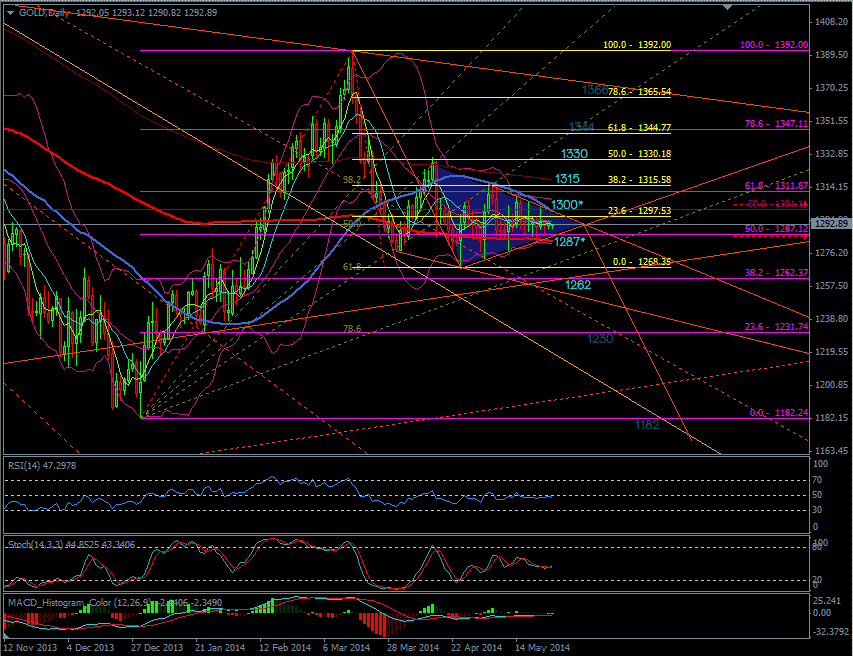Select the current price tag 1292.89
This screenshot has width=853, height=656.
831,224
